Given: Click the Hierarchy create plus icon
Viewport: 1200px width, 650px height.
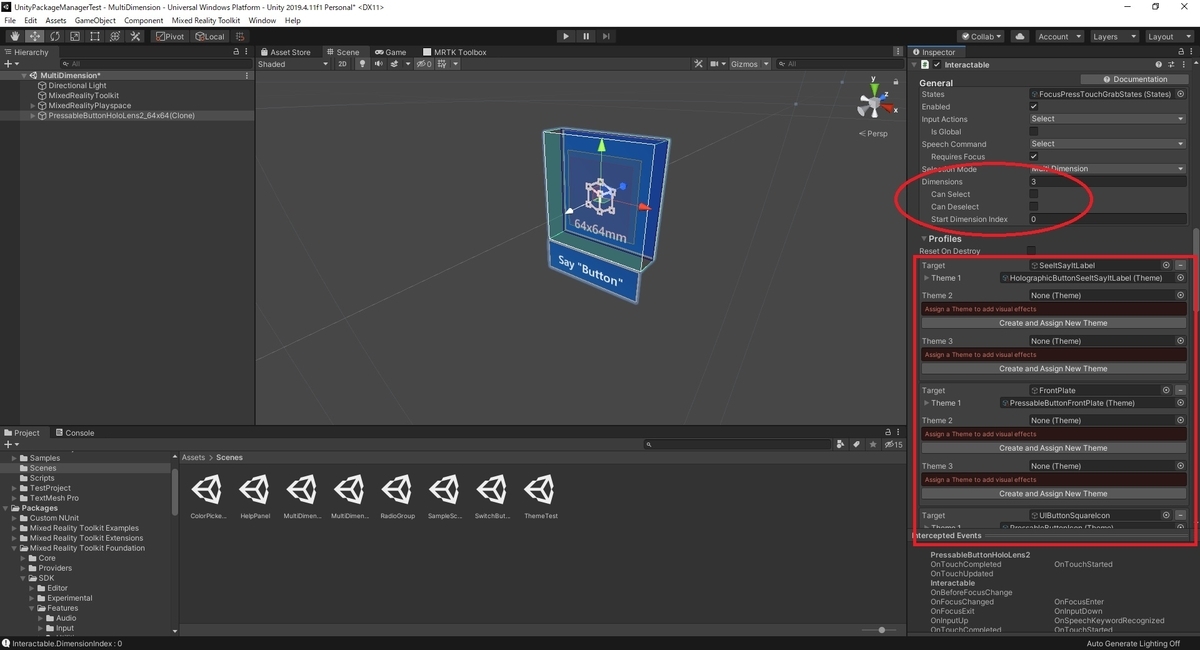Looking at the screenshot, I should pos(9,64).
